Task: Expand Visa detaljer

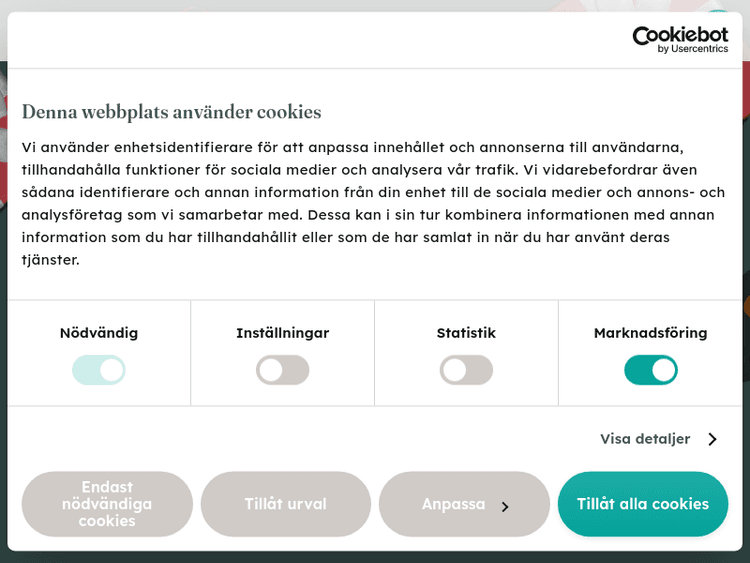Action: (646, 439)
